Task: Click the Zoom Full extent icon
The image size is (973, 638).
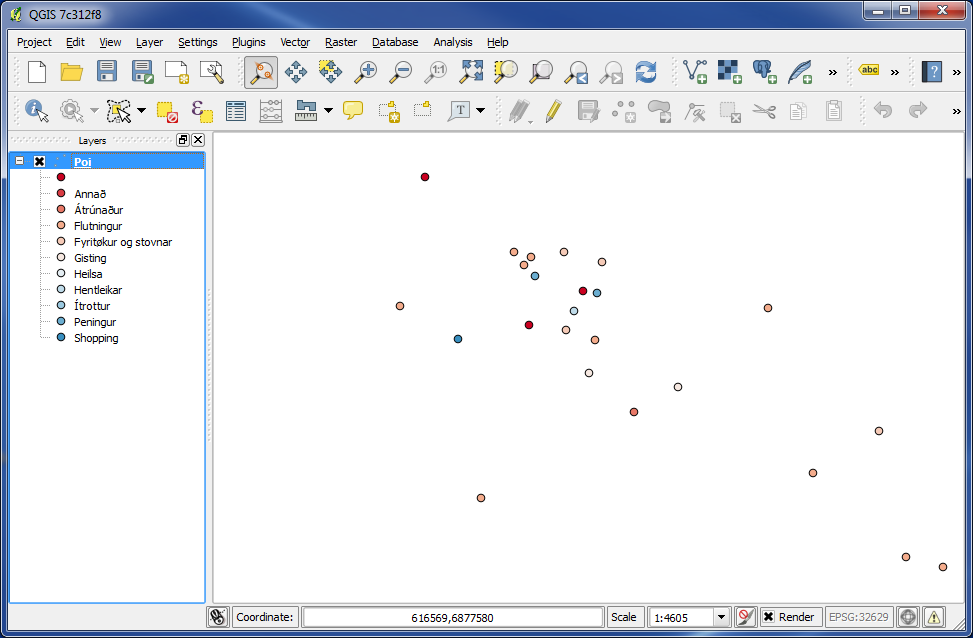Action: click(470, 72)
